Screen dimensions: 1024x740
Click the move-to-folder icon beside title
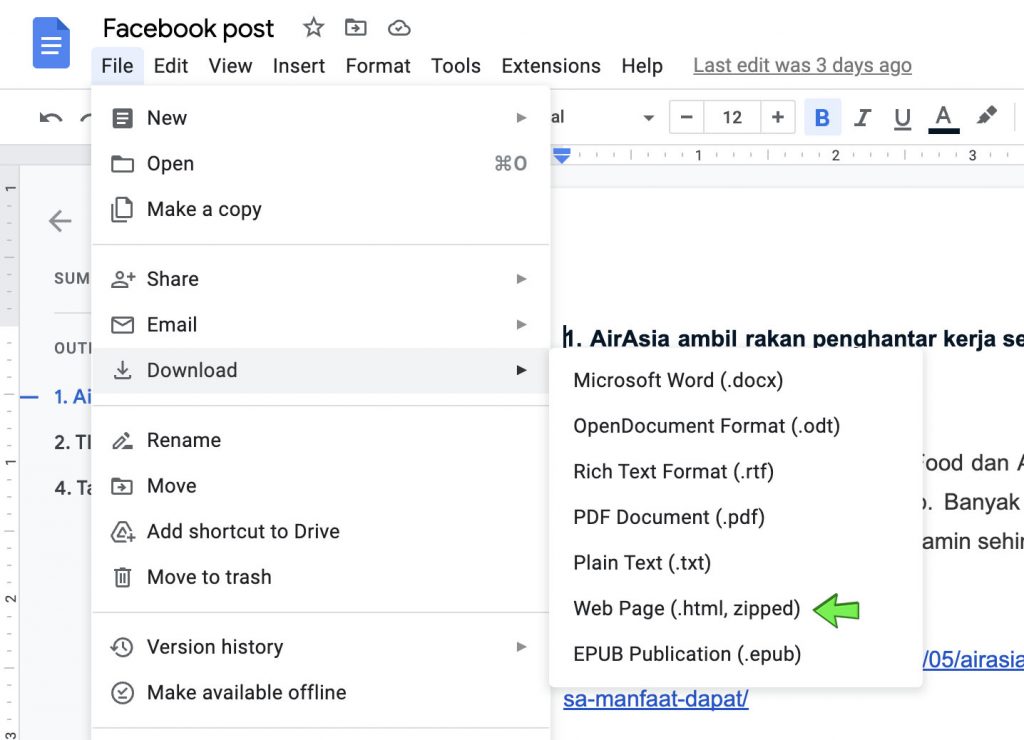pos(355,27)
